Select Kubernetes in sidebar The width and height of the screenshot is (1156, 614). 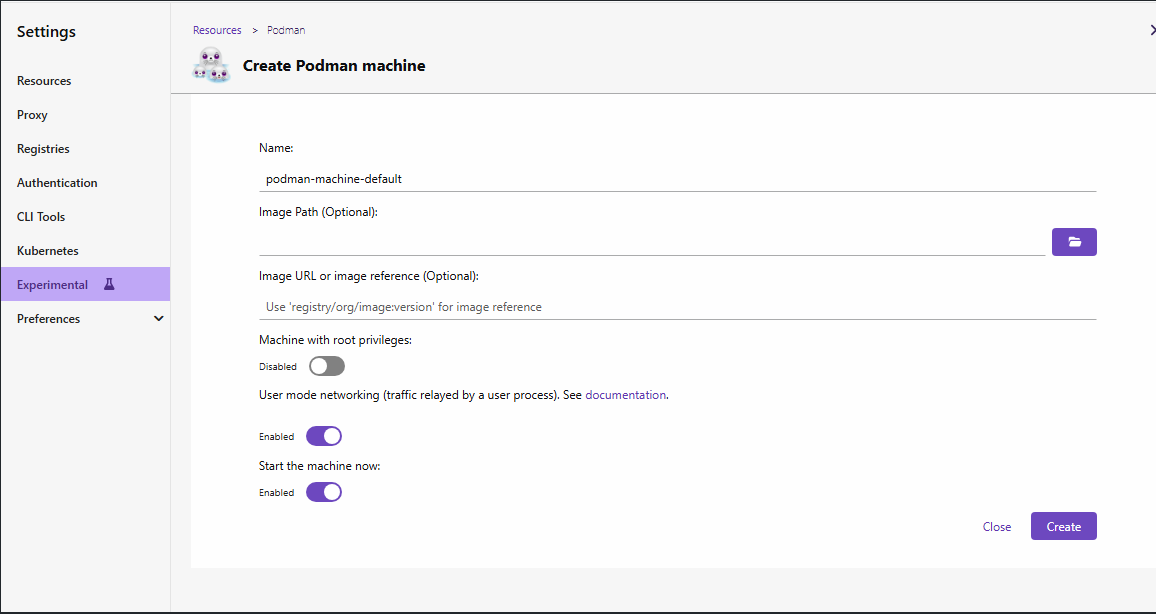coord(47,251)
